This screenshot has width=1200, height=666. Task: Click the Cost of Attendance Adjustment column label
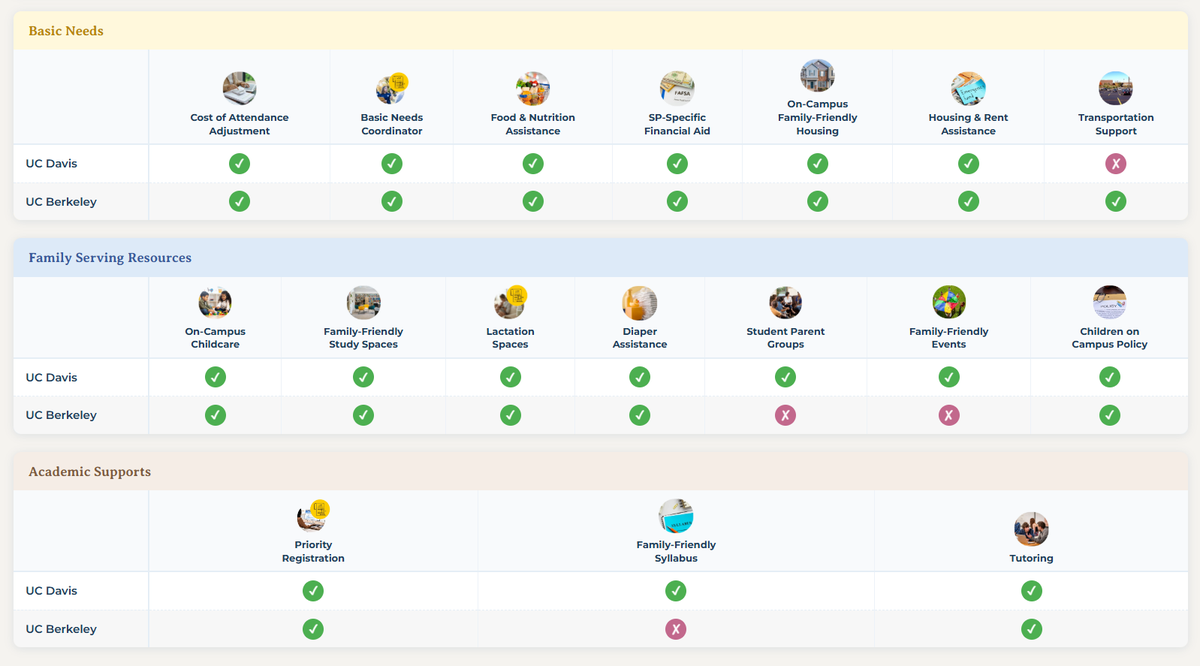[239, 124]
